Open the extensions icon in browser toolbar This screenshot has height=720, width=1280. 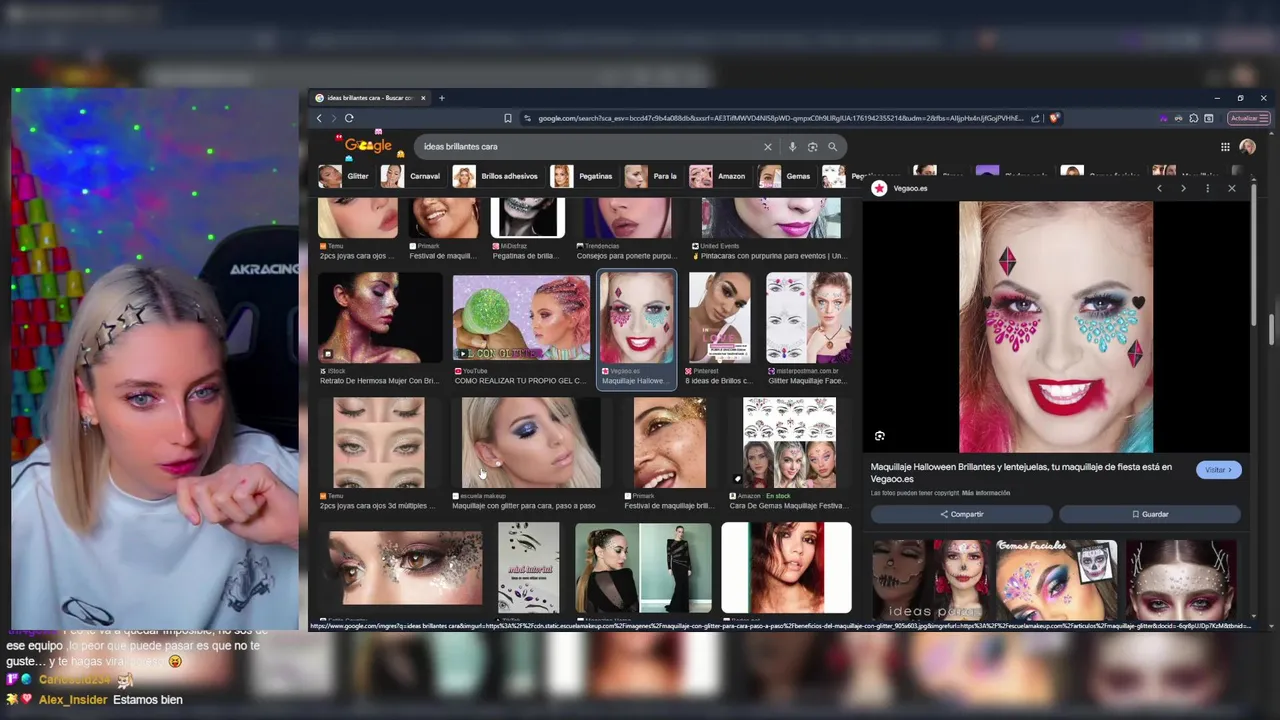(1193, 118)
